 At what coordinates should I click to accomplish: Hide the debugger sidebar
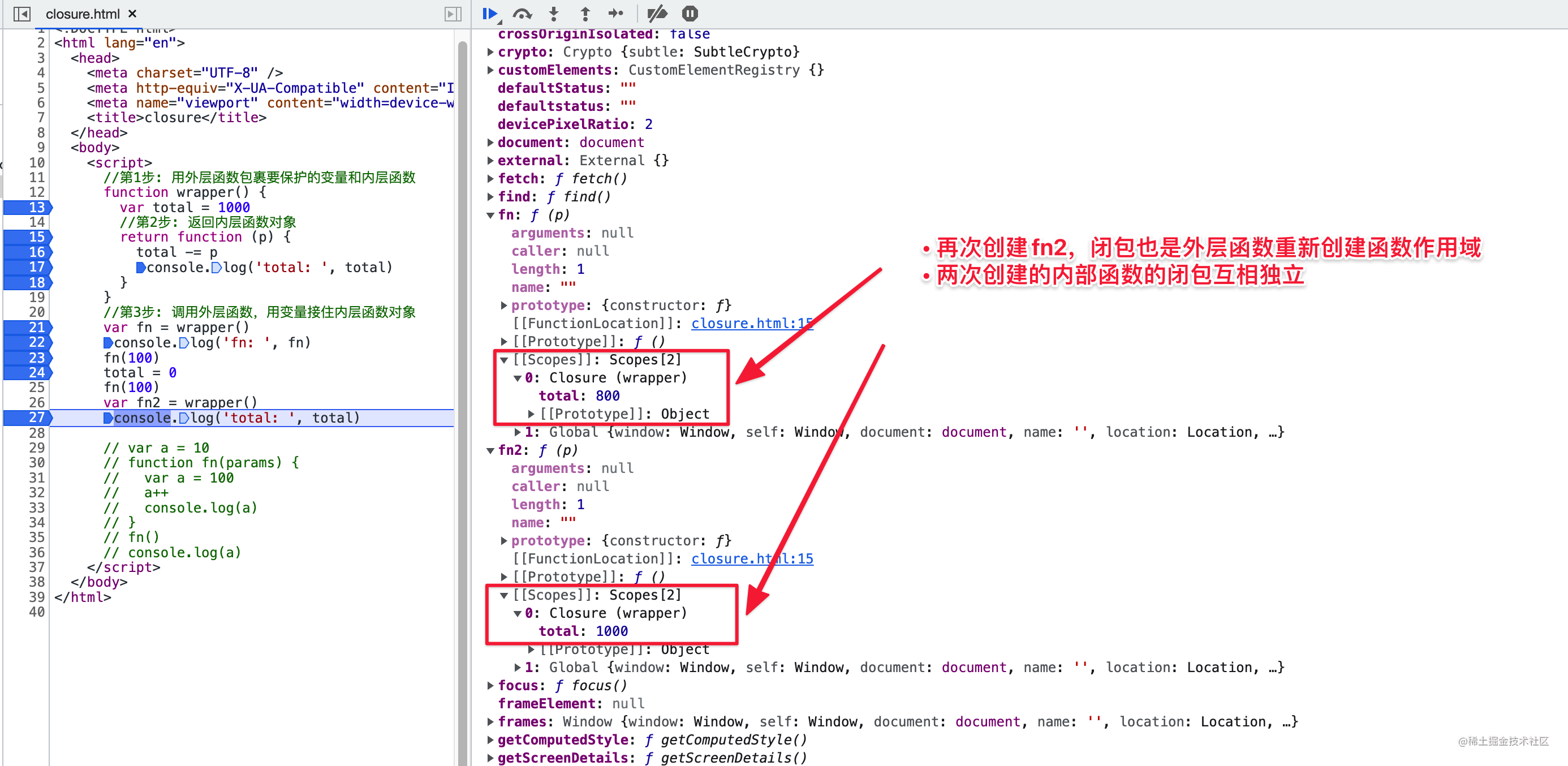[453, 14]
